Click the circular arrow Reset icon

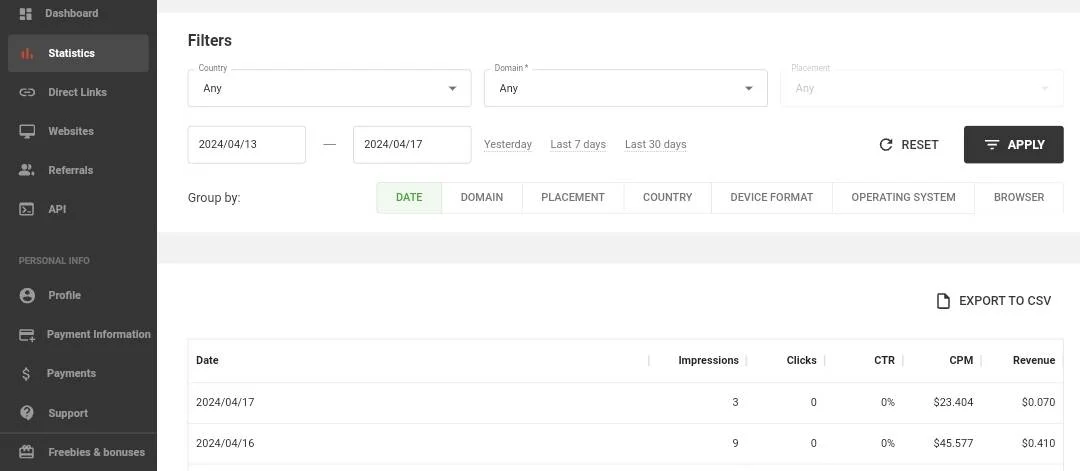click(886, 145)
